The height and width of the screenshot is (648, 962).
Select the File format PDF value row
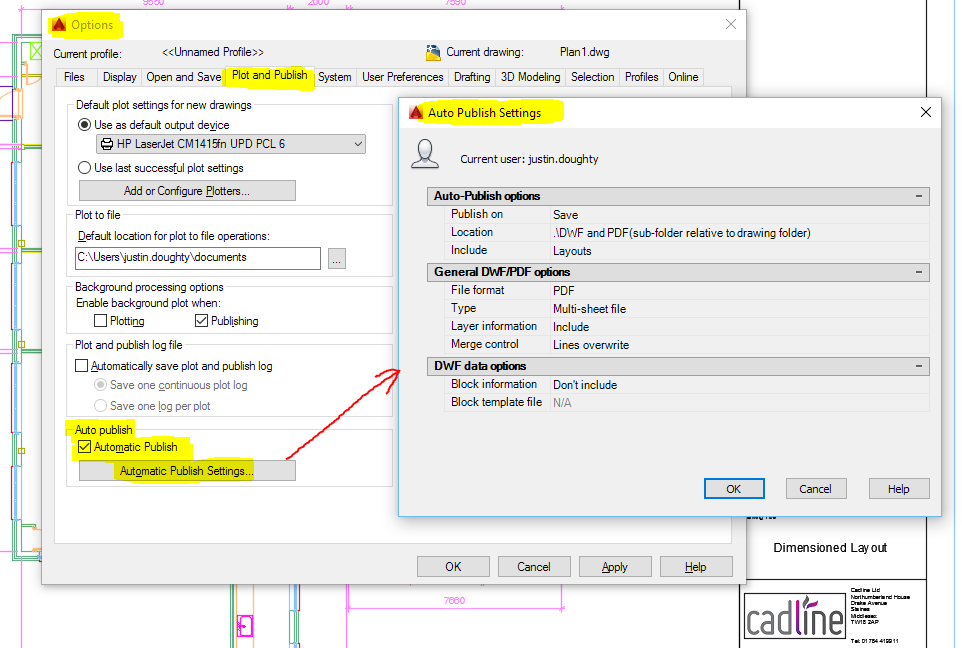click(738, 290)
